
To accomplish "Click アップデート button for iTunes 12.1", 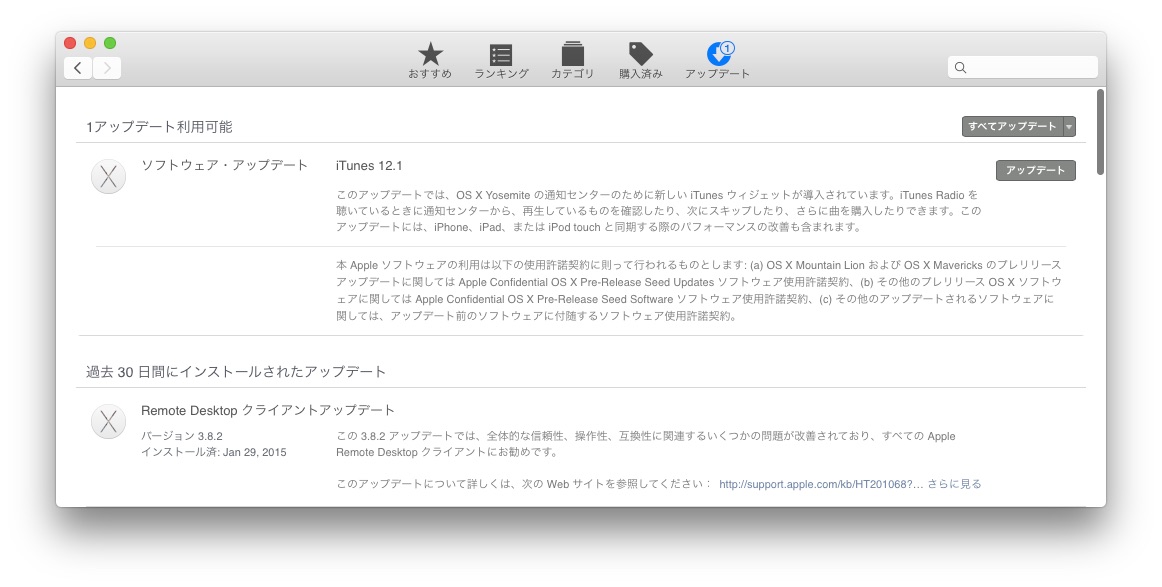I will coord(1035,170).
